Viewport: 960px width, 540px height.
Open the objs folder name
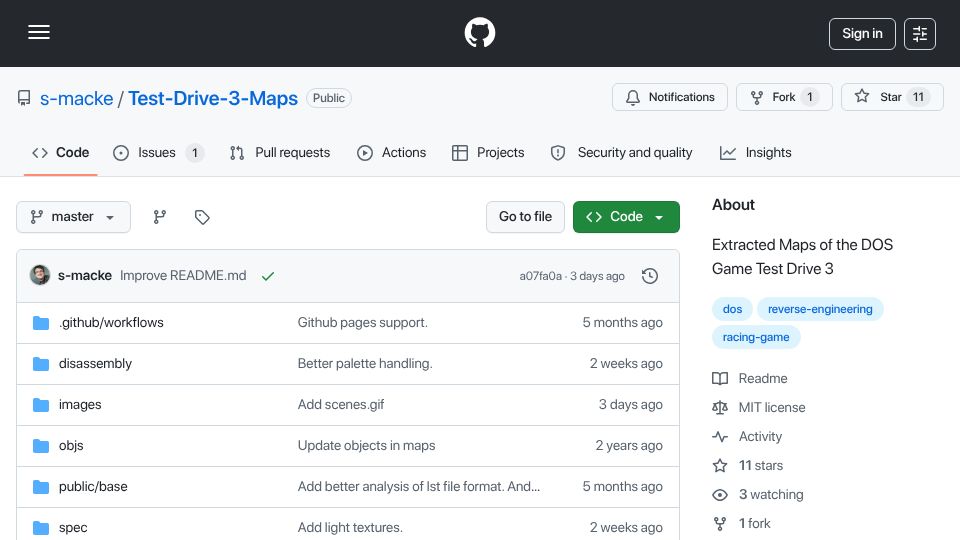tap(71, 446)
